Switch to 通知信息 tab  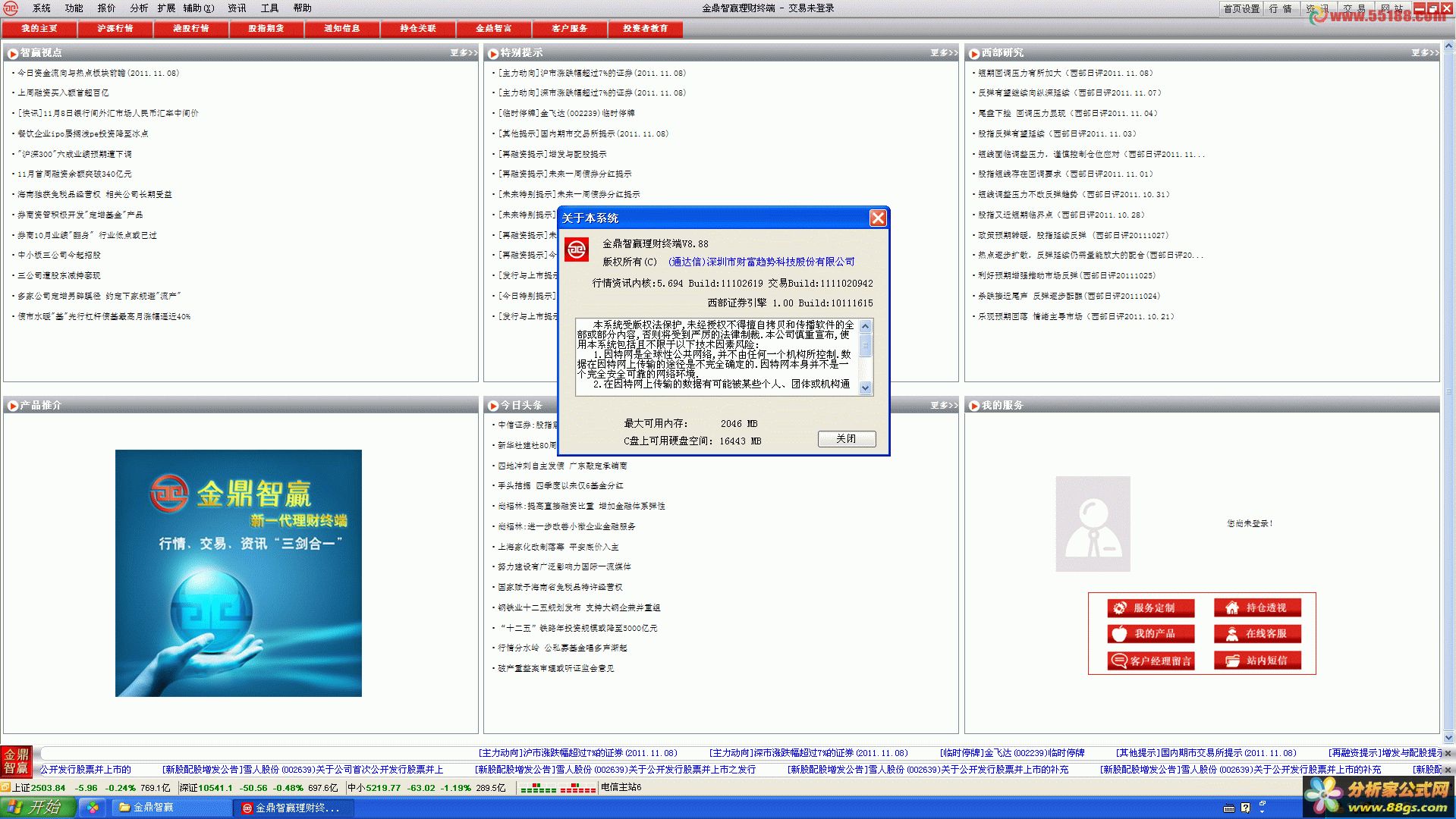pyautogui.click(x=342, y=29)
